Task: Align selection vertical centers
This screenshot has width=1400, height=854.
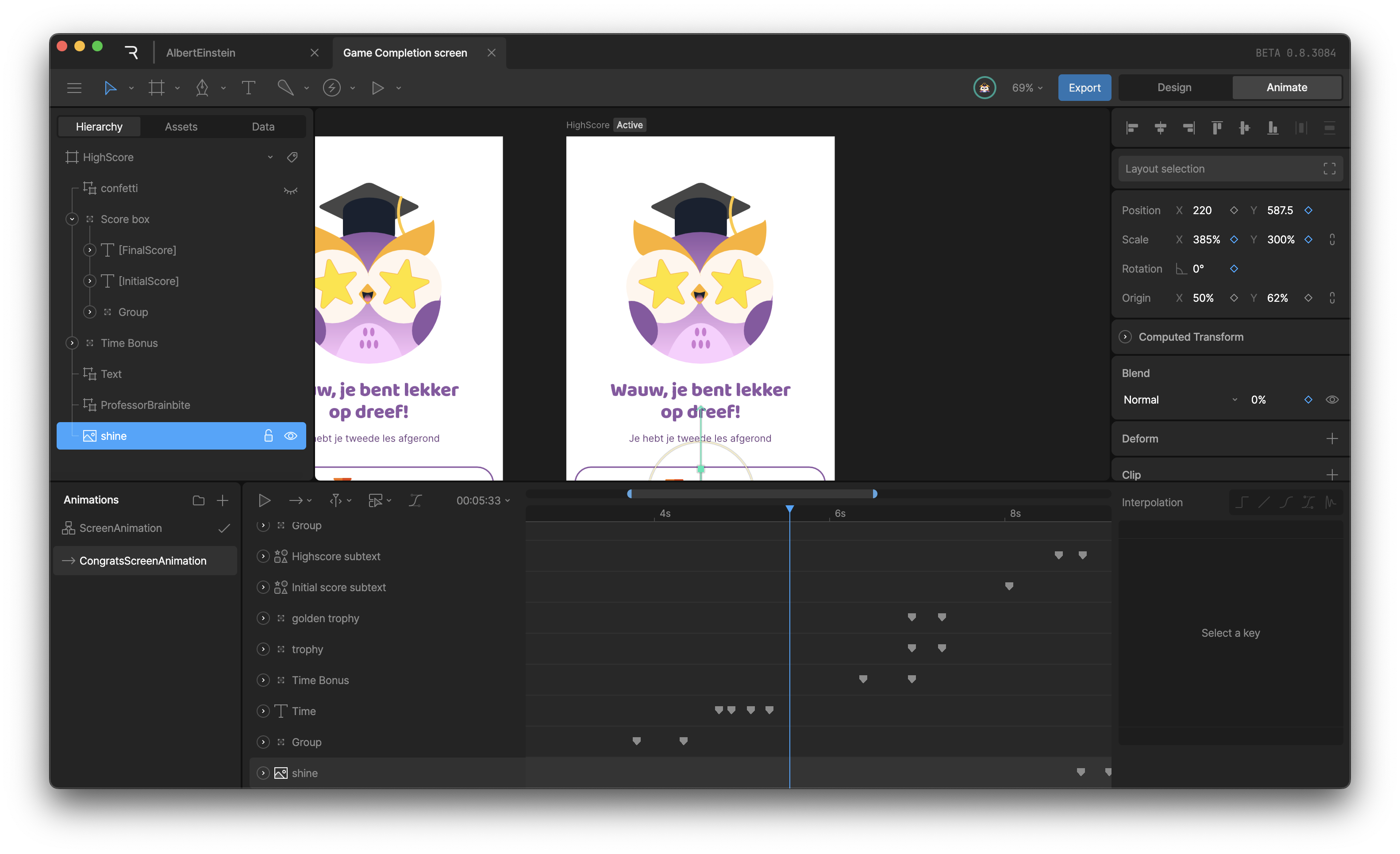Action: pos(1244,128)
